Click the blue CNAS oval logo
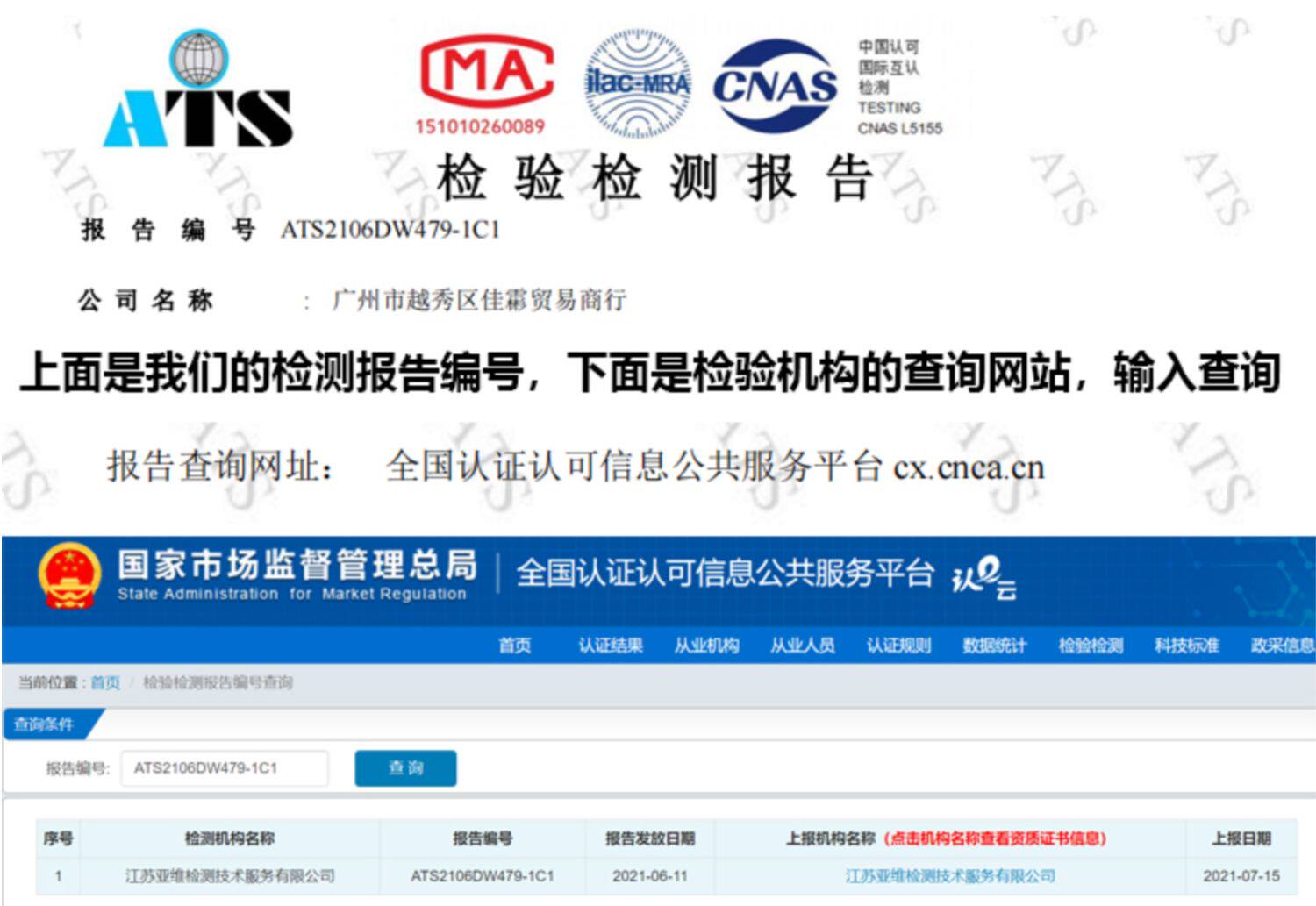The image size is (1316, 906). [775, 86]
